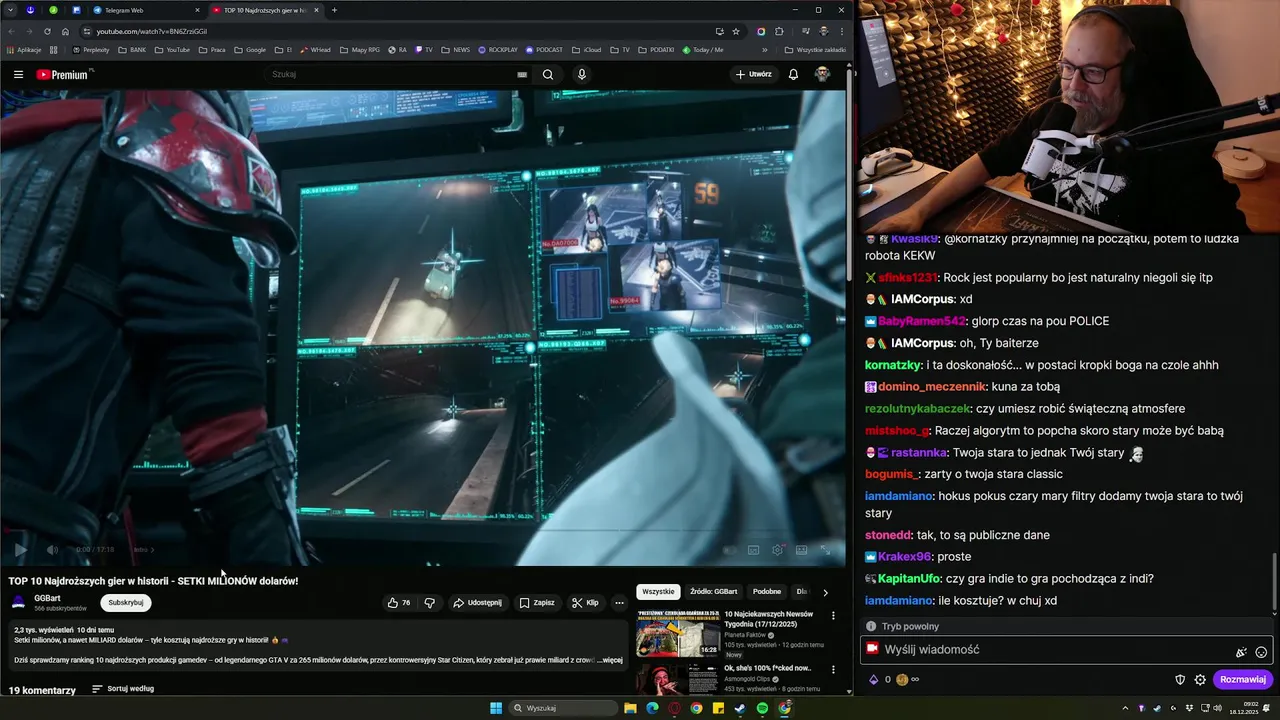Open subtitles option in the player

[753, 550]
